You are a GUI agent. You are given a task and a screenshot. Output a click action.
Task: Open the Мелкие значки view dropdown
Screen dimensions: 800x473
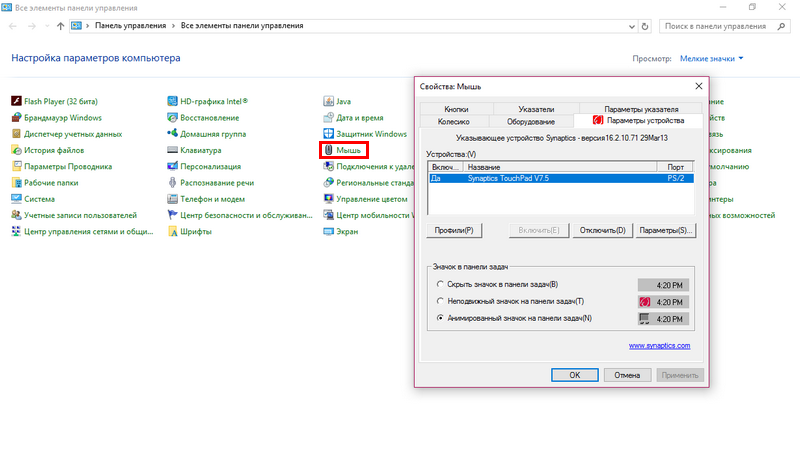(711, 59)
